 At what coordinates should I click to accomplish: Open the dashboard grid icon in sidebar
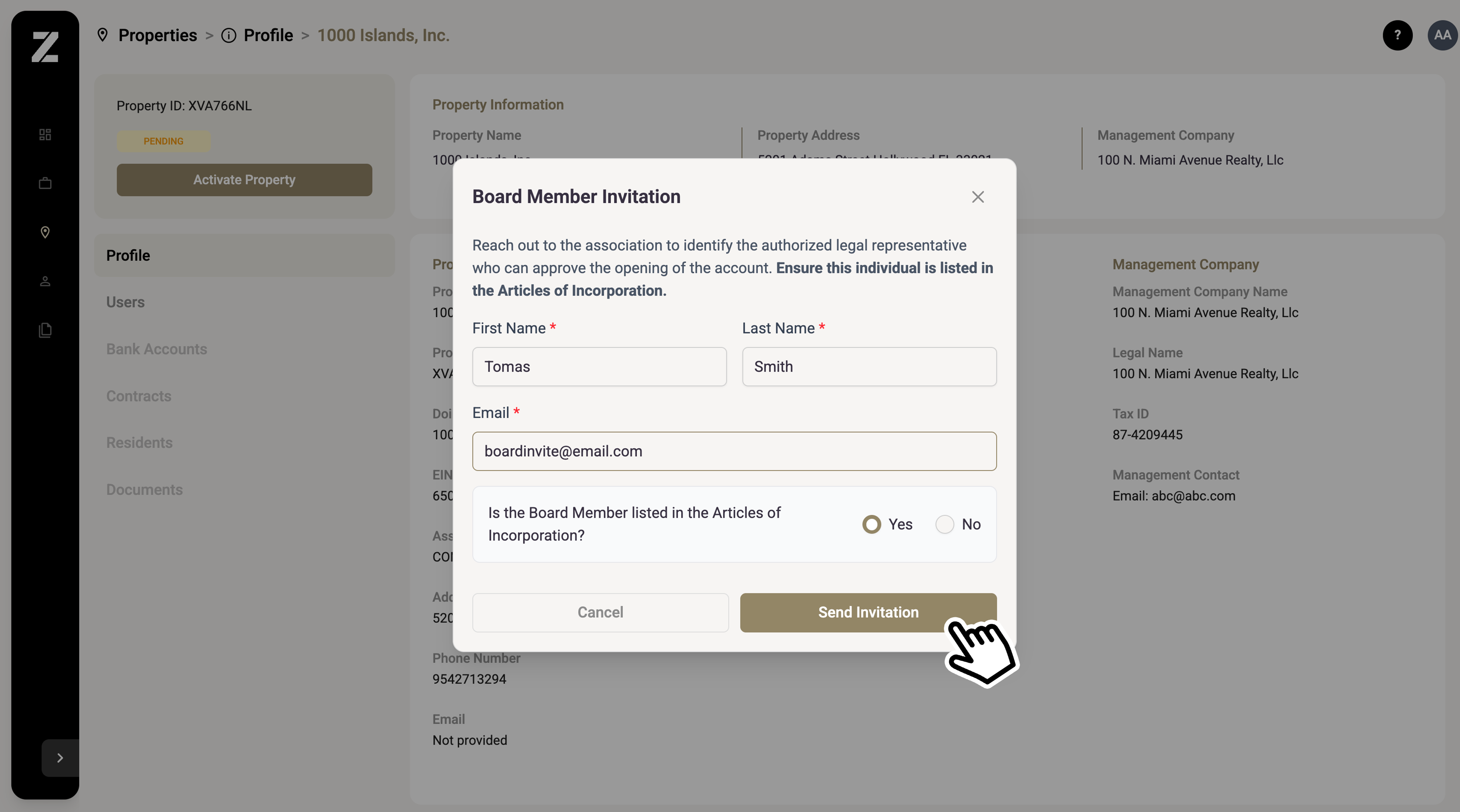pos(45,134)
